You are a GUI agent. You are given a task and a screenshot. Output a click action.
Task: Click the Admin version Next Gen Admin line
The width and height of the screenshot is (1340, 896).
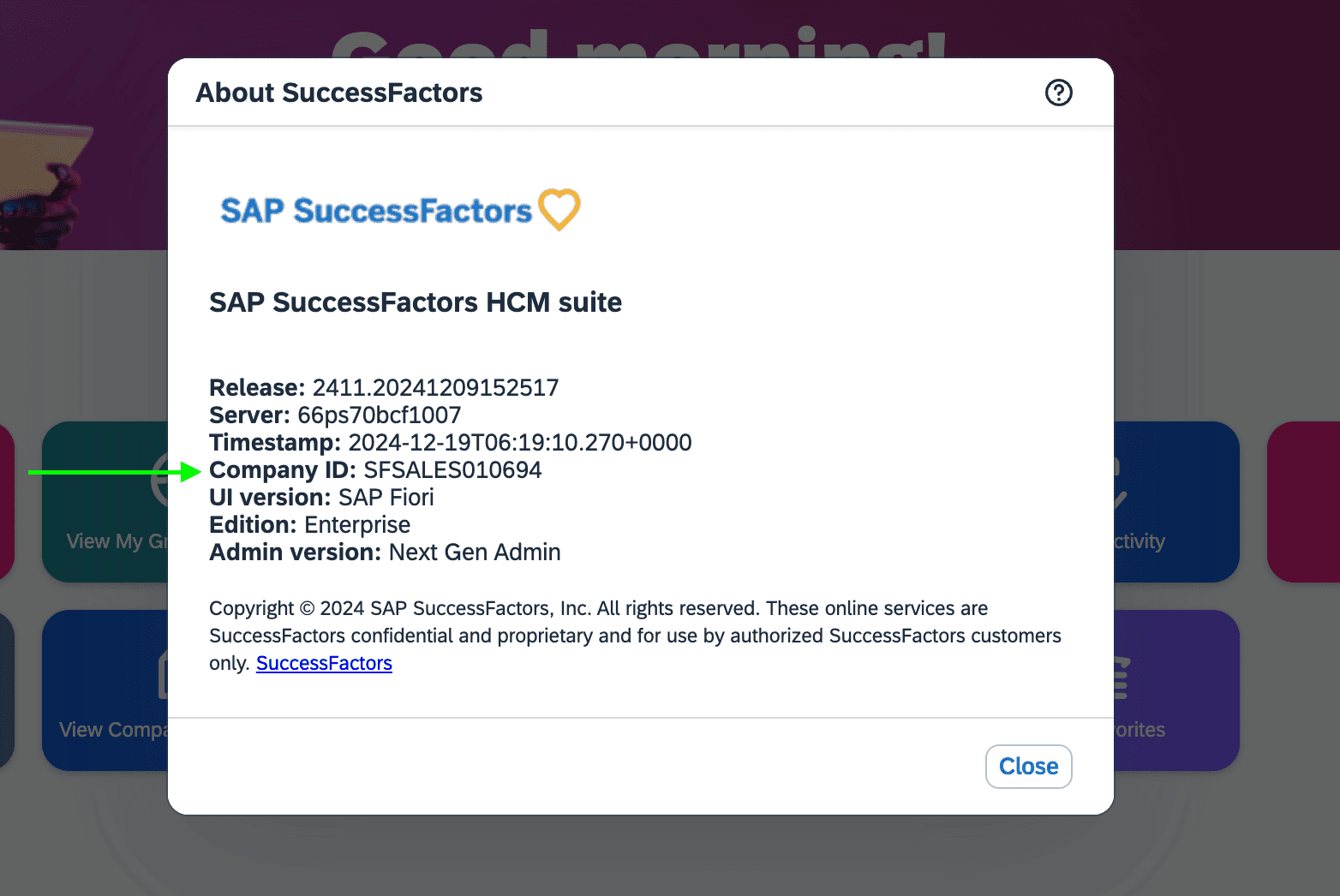tap(385, 553)
